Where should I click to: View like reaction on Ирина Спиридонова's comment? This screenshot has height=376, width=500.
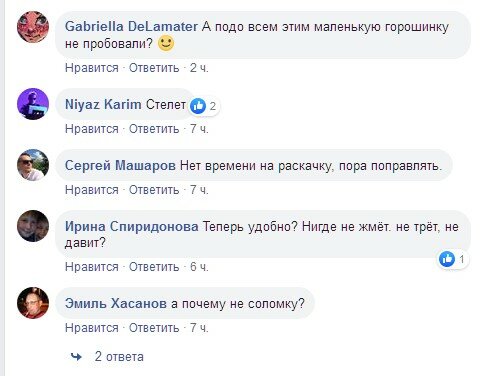(453, 259)
